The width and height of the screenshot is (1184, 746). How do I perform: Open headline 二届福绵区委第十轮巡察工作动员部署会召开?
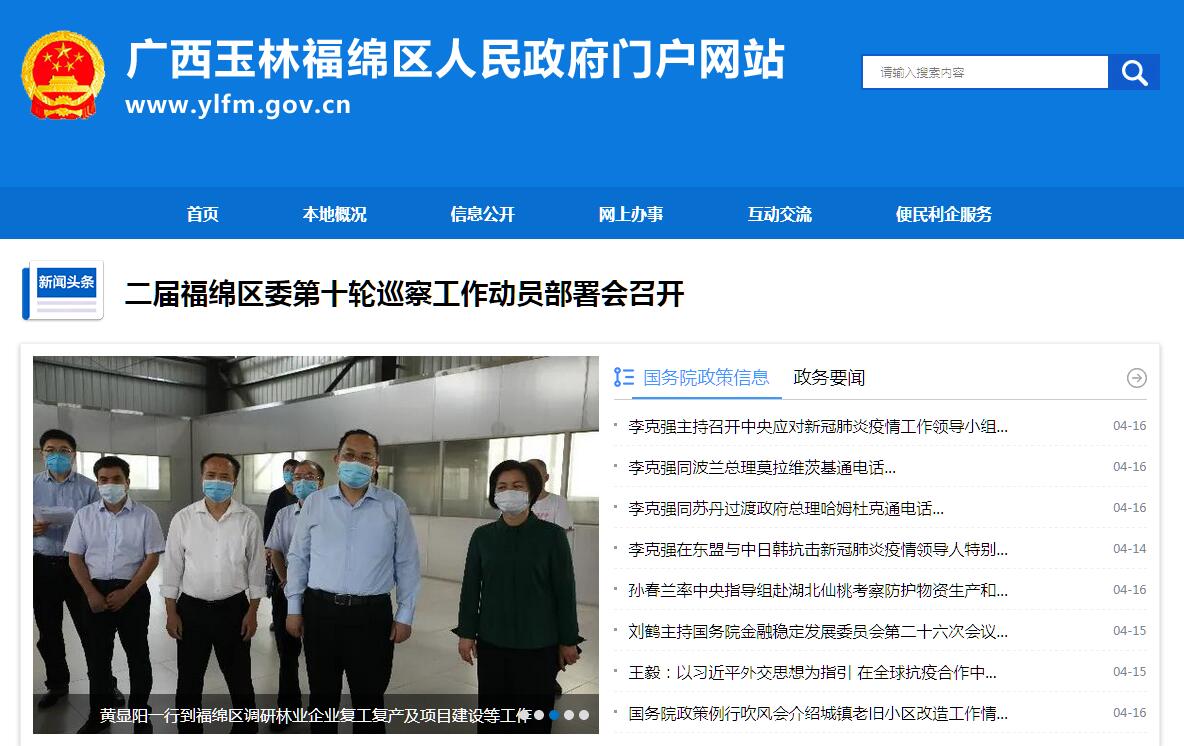pyautogui.click(x=405, y=294)
